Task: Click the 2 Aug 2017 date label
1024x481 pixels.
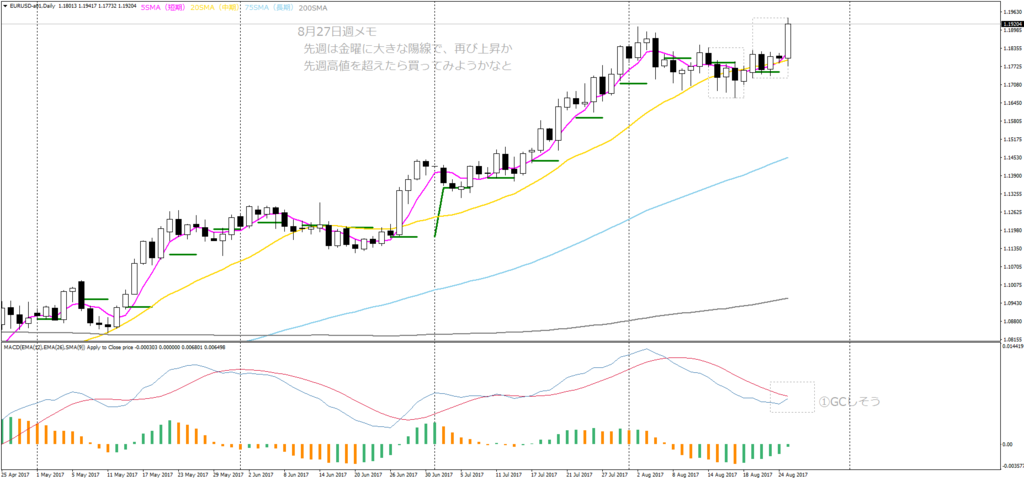Action: click(650, 475)
